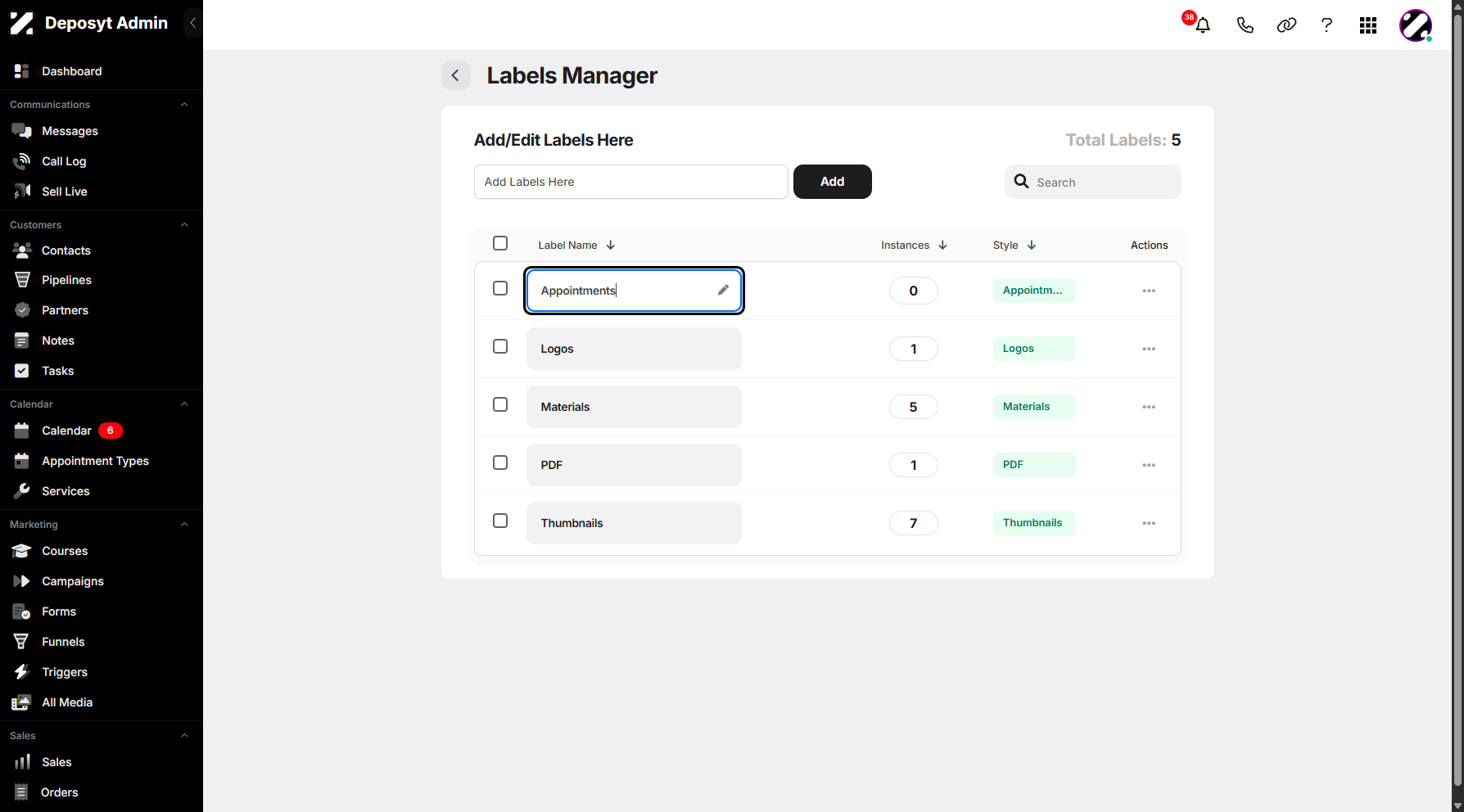Open actions menu for Thumbnails row
Screen dimensions: 1464x812
pos(1149,523)
